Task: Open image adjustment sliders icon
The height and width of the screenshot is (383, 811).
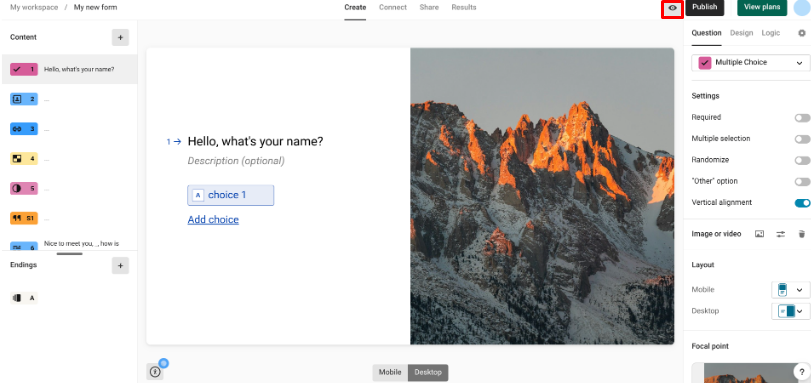Action: pos(780,234)
